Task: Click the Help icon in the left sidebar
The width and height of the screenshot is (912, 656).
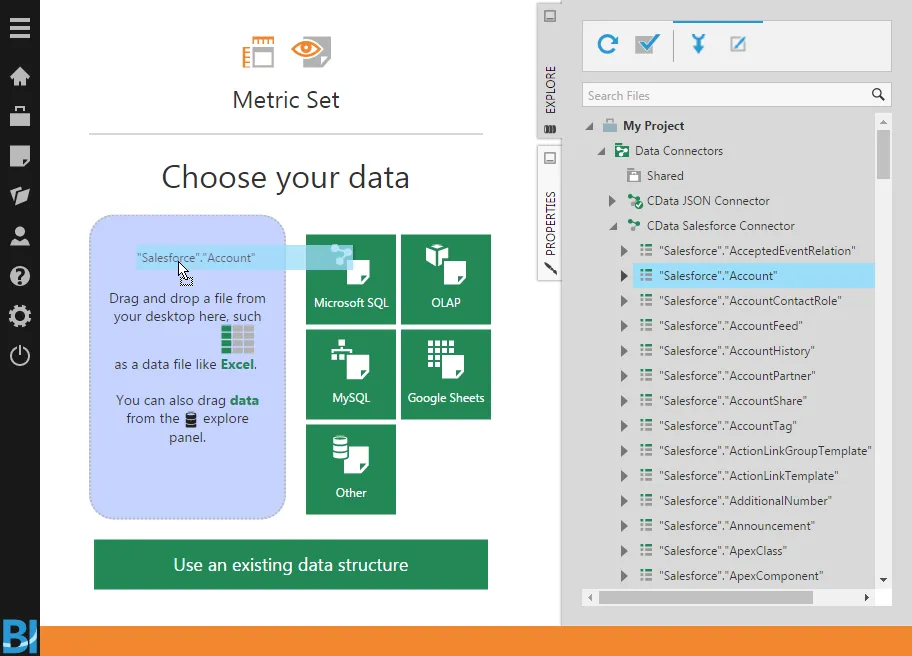Action: pos(21,276)
